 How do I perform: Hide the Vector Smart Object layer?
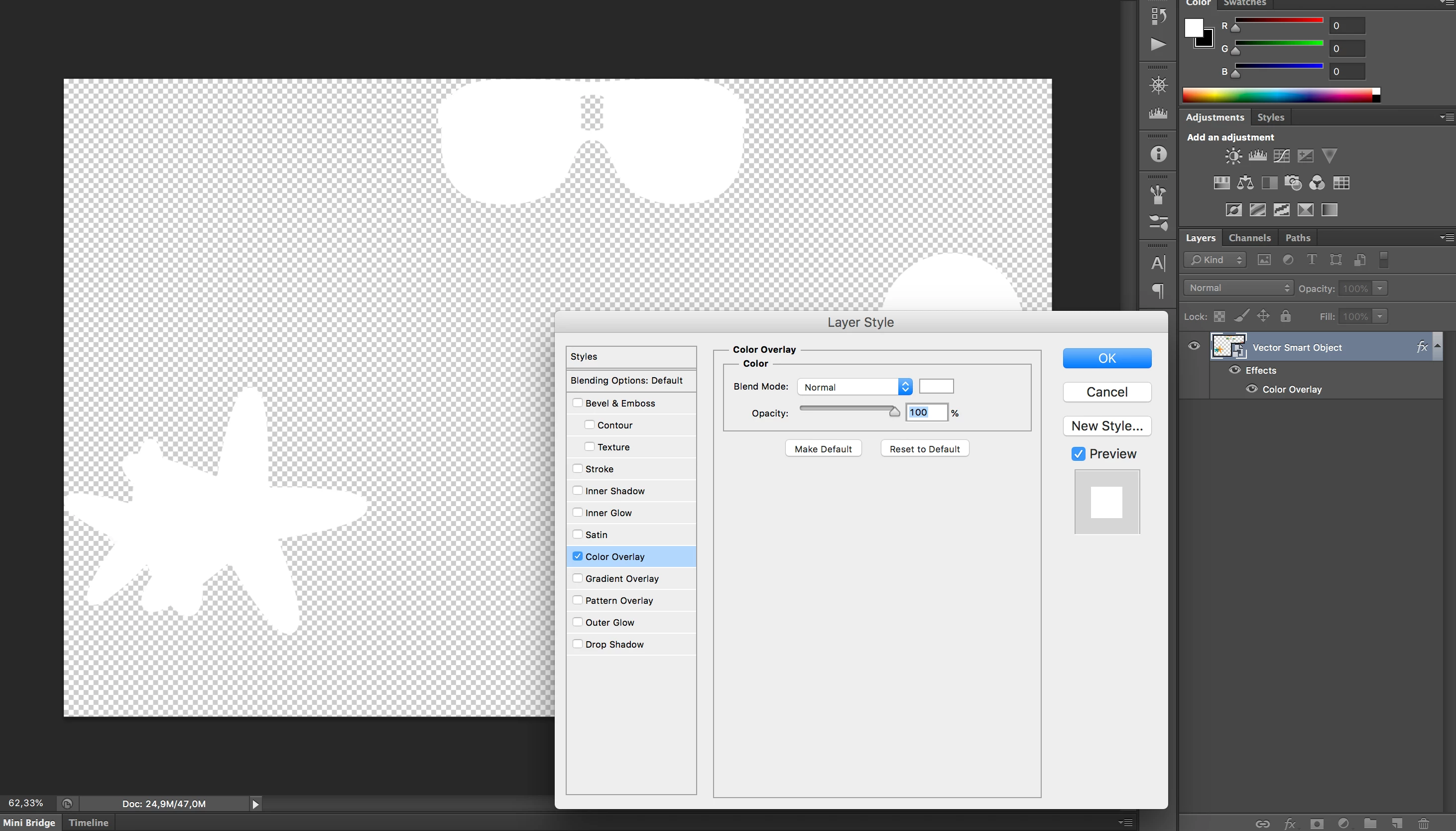point(1194,346)
